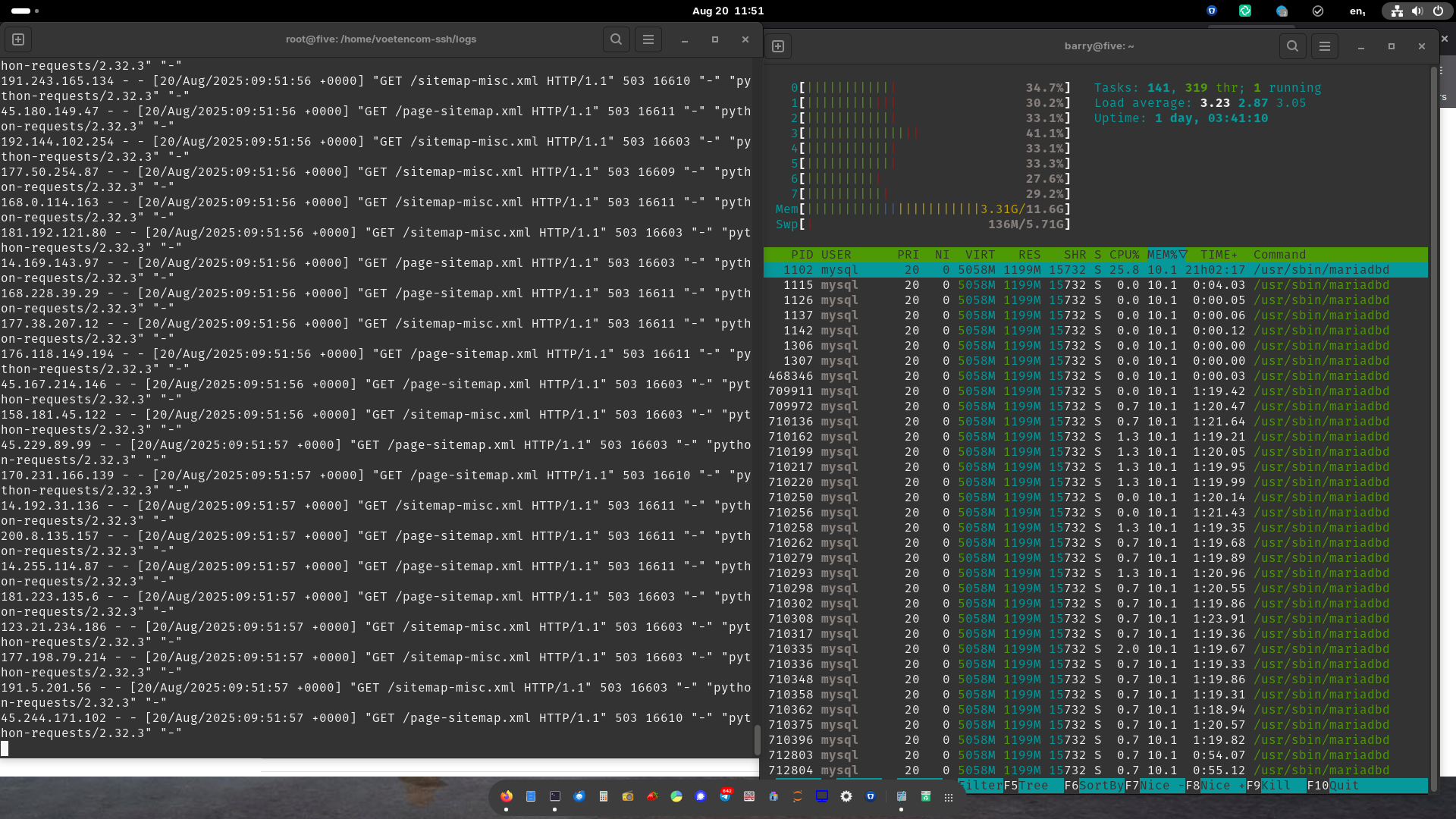Click the htop Swp usage bar
Viewport: 1456px width, 819px height.
[923, 224]
